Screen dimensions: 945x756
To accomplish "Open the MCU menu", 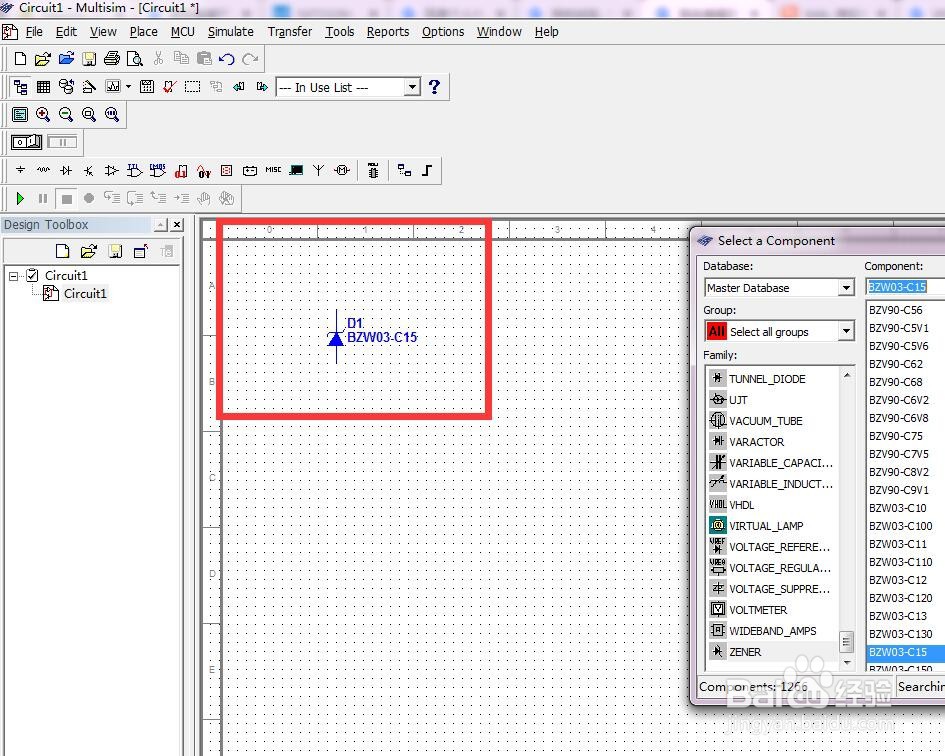I will click(183, 31).
